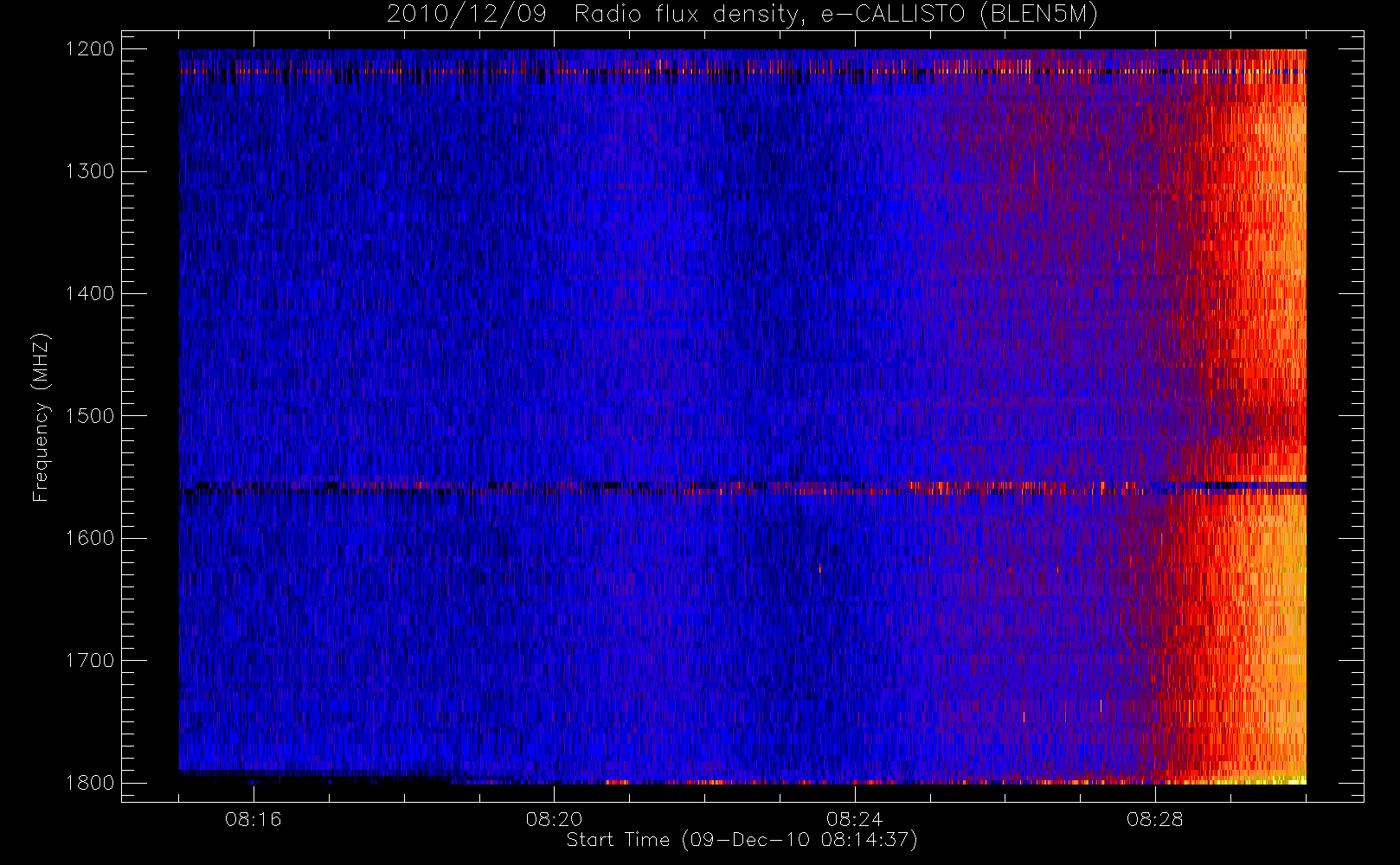Select the 1400 frequency axis label
Screen dimensions: 1400x865
(90, 293)
